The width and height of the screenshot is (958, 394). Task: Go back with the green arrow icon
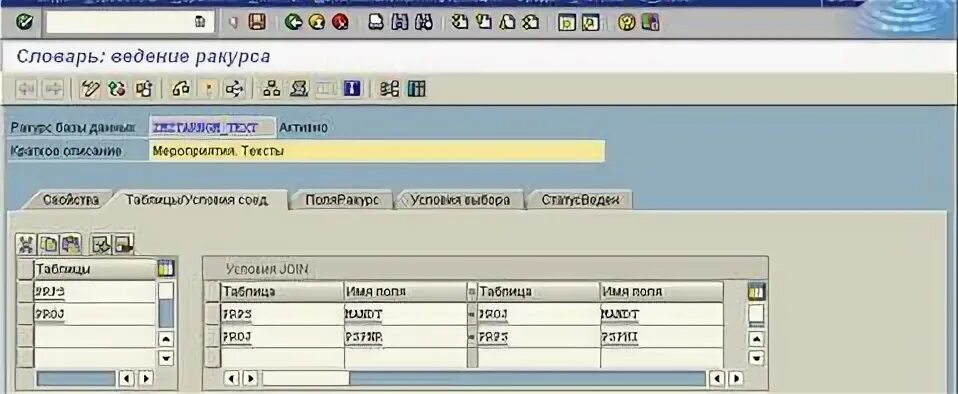pyautogui.click(x=294, y=23)
